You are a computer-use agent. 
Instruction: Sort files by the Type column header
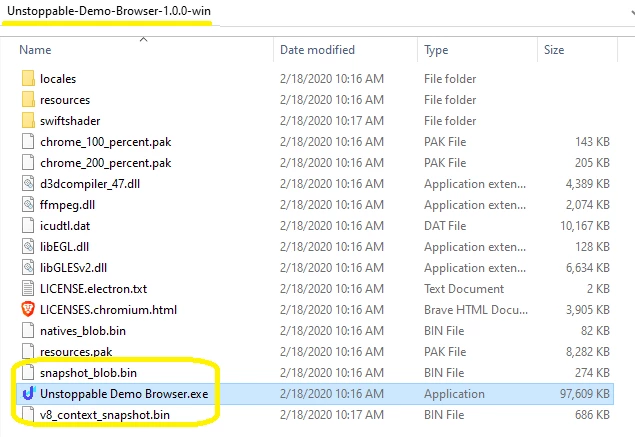click(x=436, y=50)
